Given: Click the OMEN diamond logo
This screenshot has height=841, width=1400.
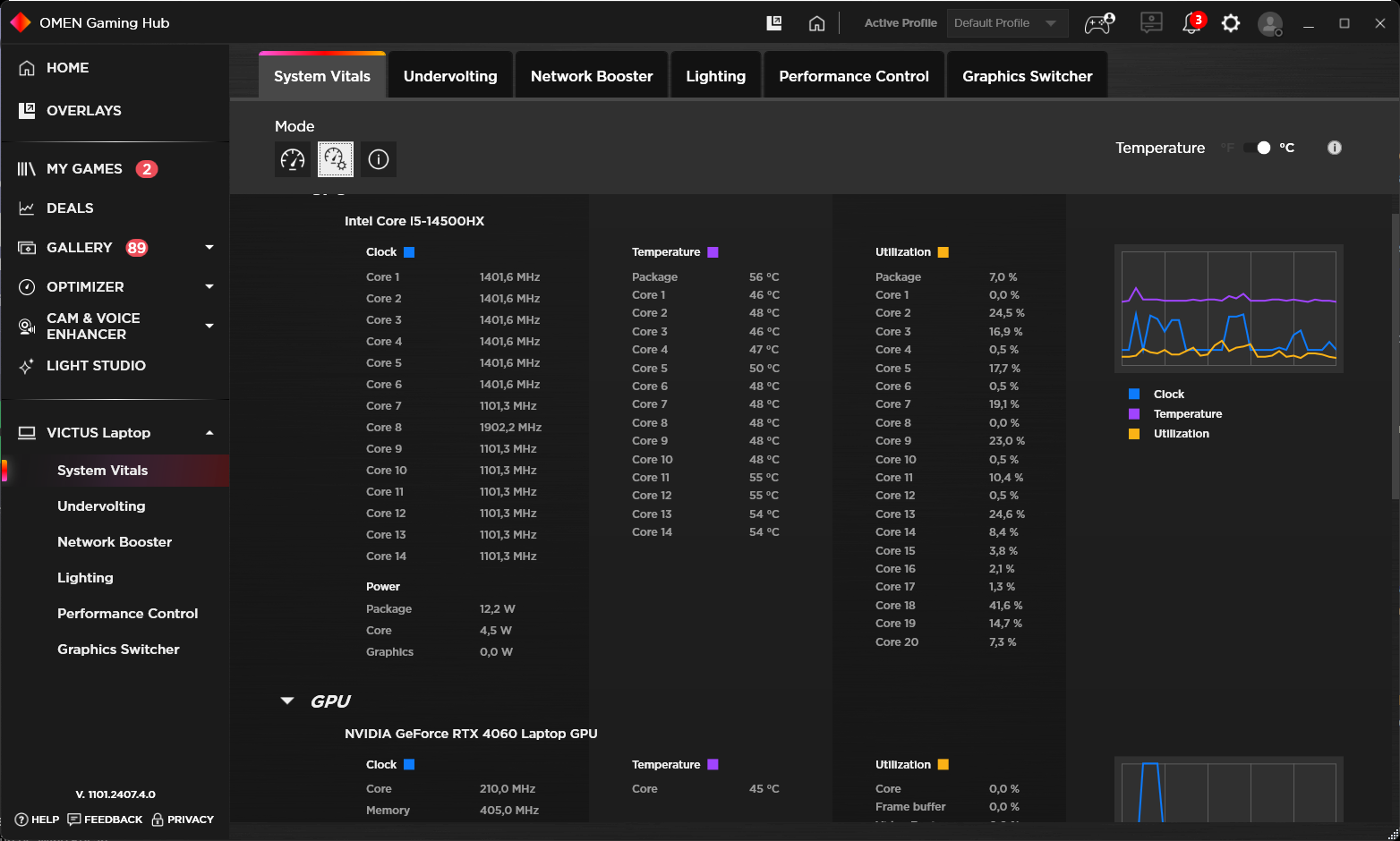Looking at the screenshot, I should point(21,22).
